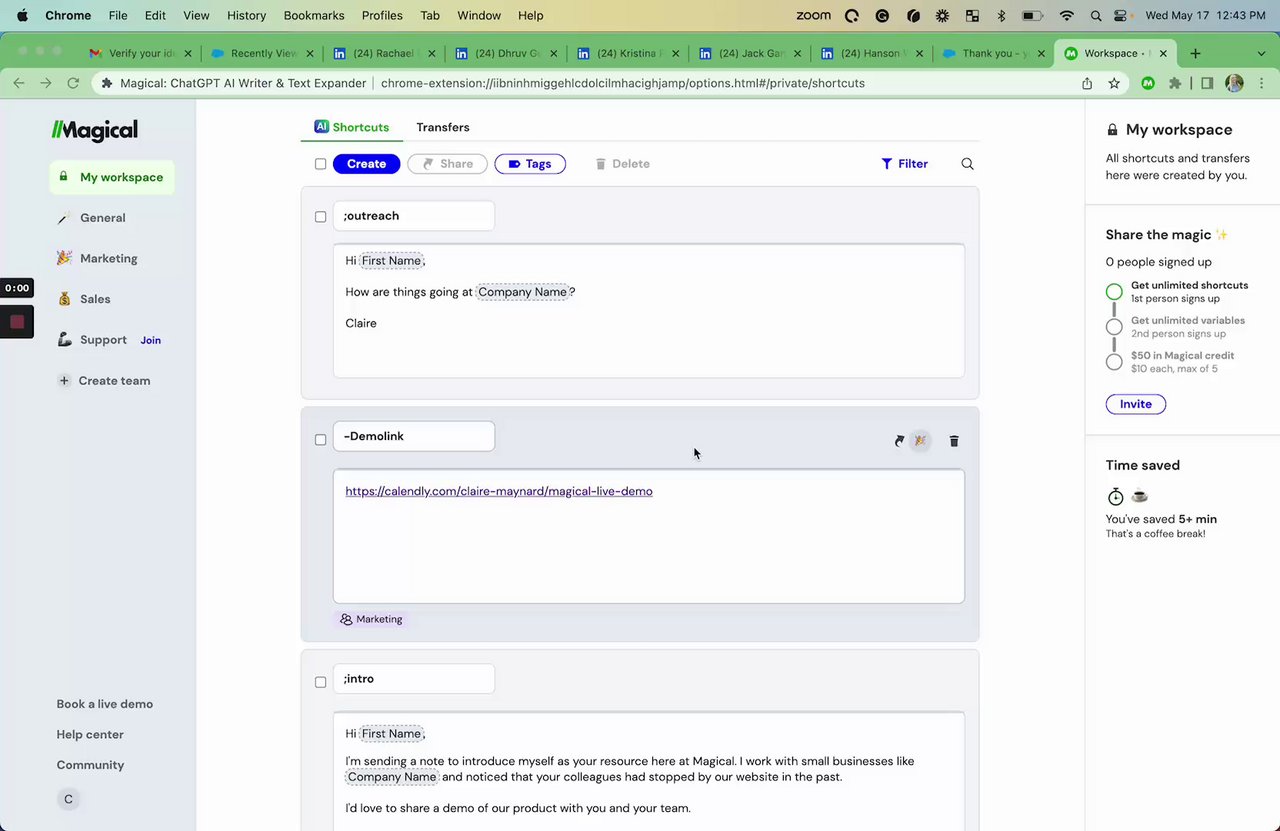This screenshot has width=1280, height=831.
Task: Click the '$50 in Magical credit' step circle
Action: coord(1114,362)
